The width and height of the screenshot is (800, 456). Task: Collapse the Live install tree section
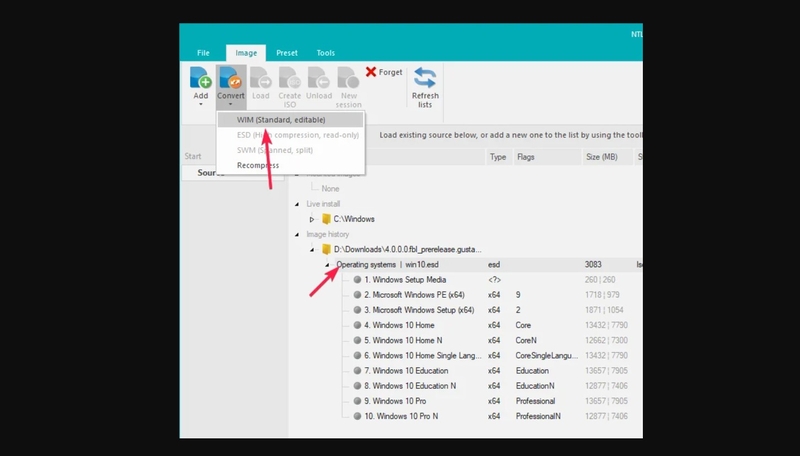tap(297, 204)
